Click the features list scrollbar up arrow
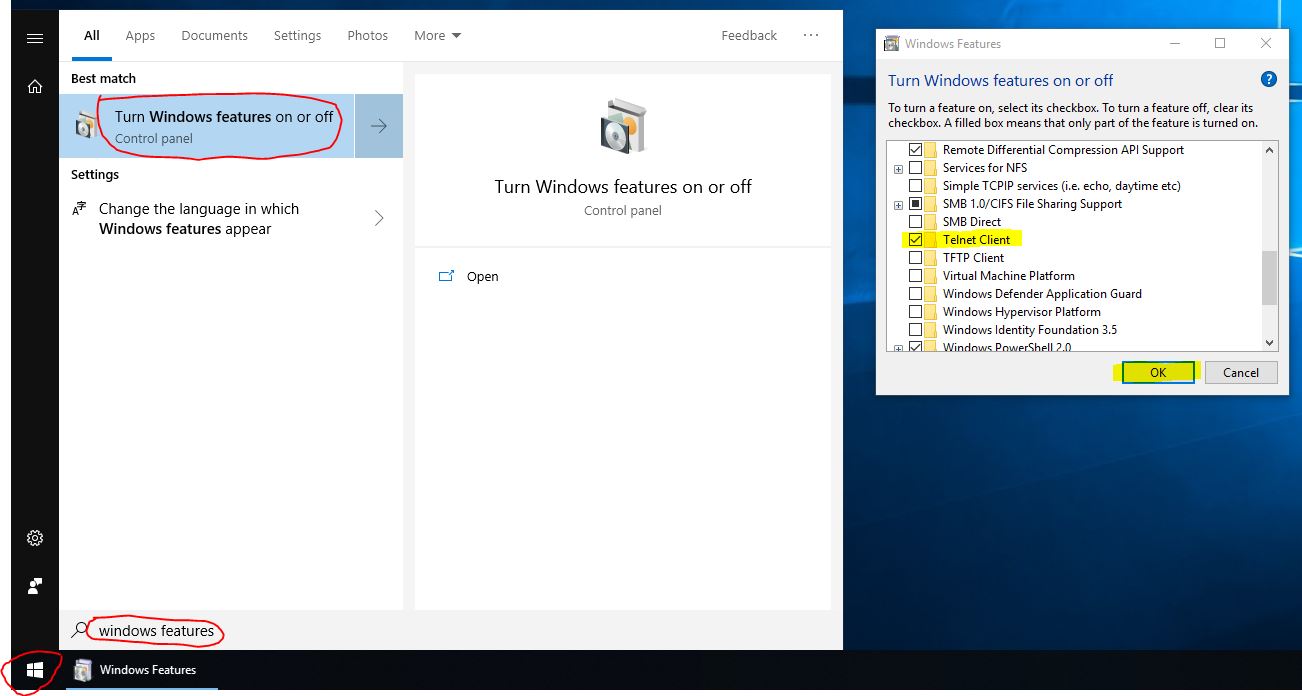The width and height of the screenshot is (1302, 696). tap(1270, 150)
